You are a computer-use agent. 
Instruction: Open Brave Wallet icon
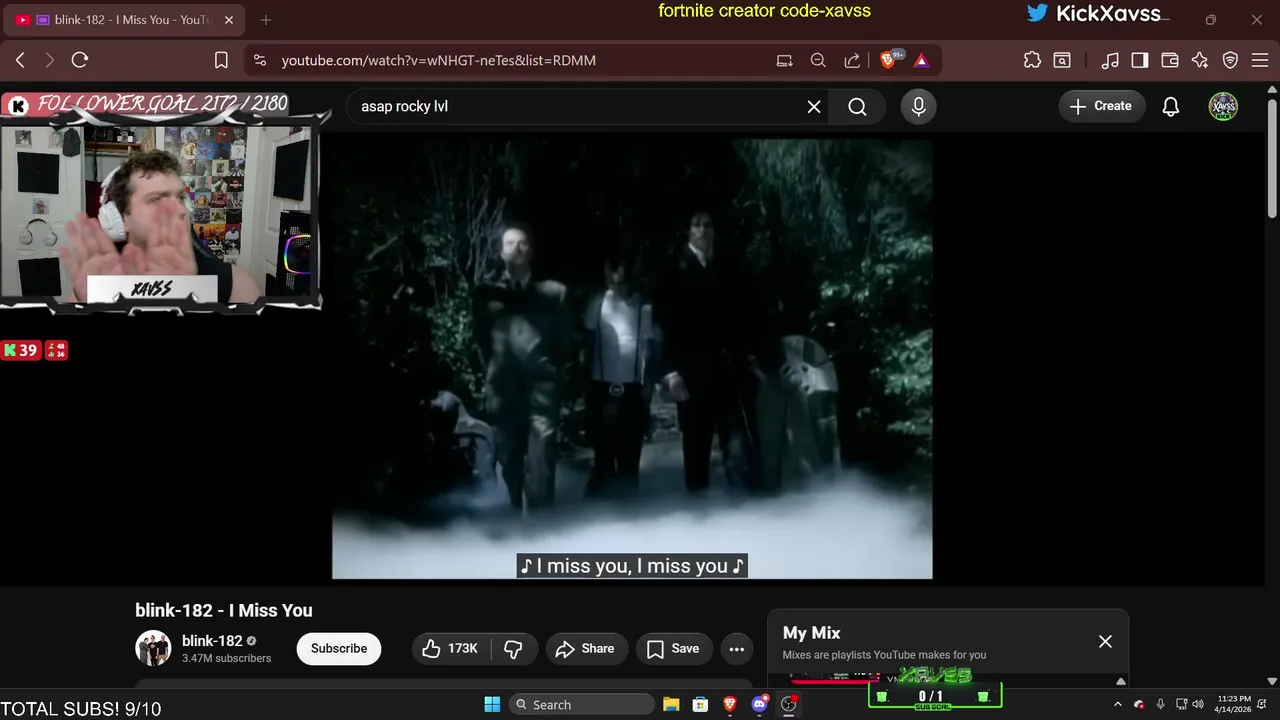[1170, 60]
